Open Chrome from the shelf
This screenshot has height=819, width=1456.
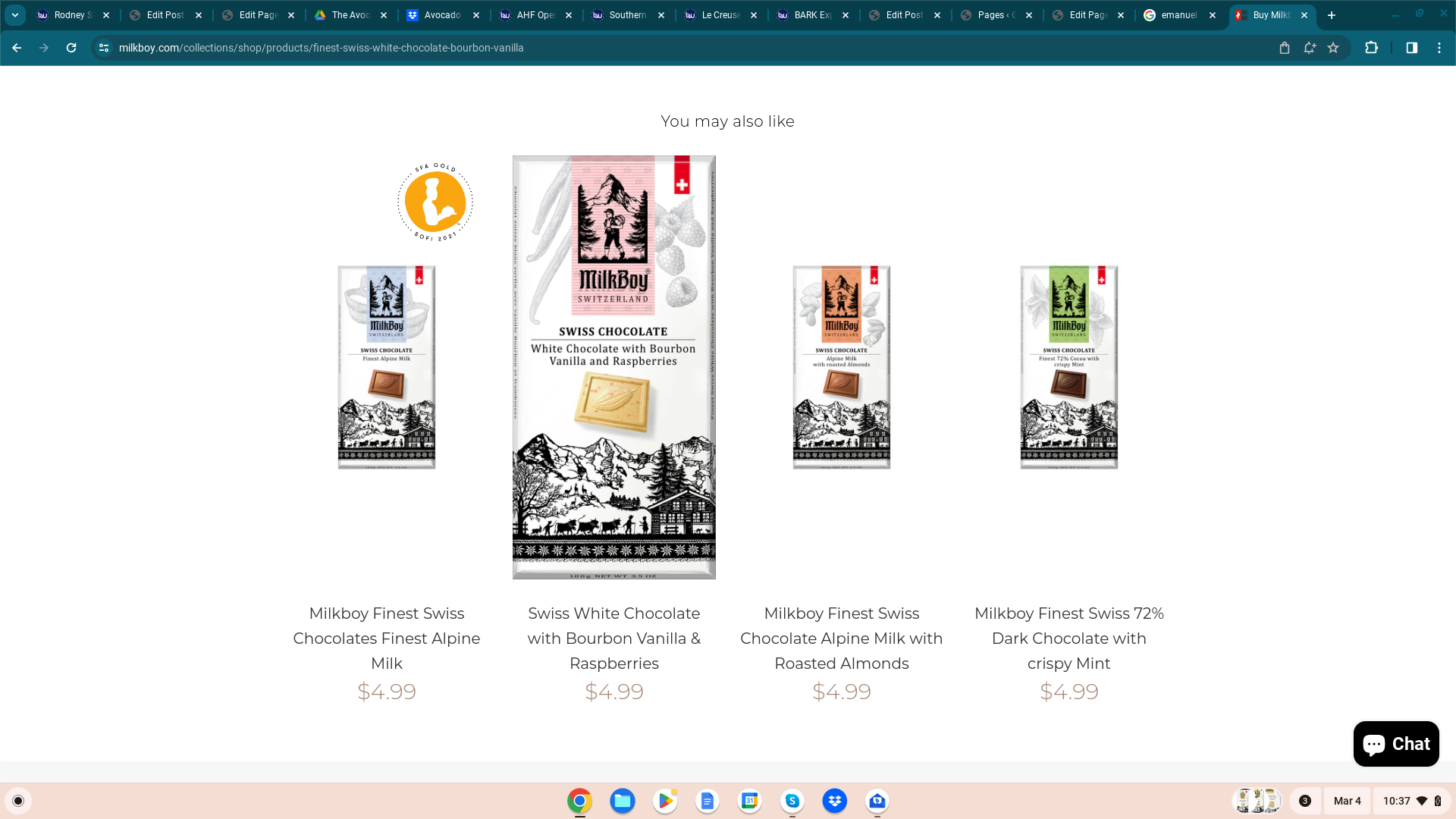[579, 801]
